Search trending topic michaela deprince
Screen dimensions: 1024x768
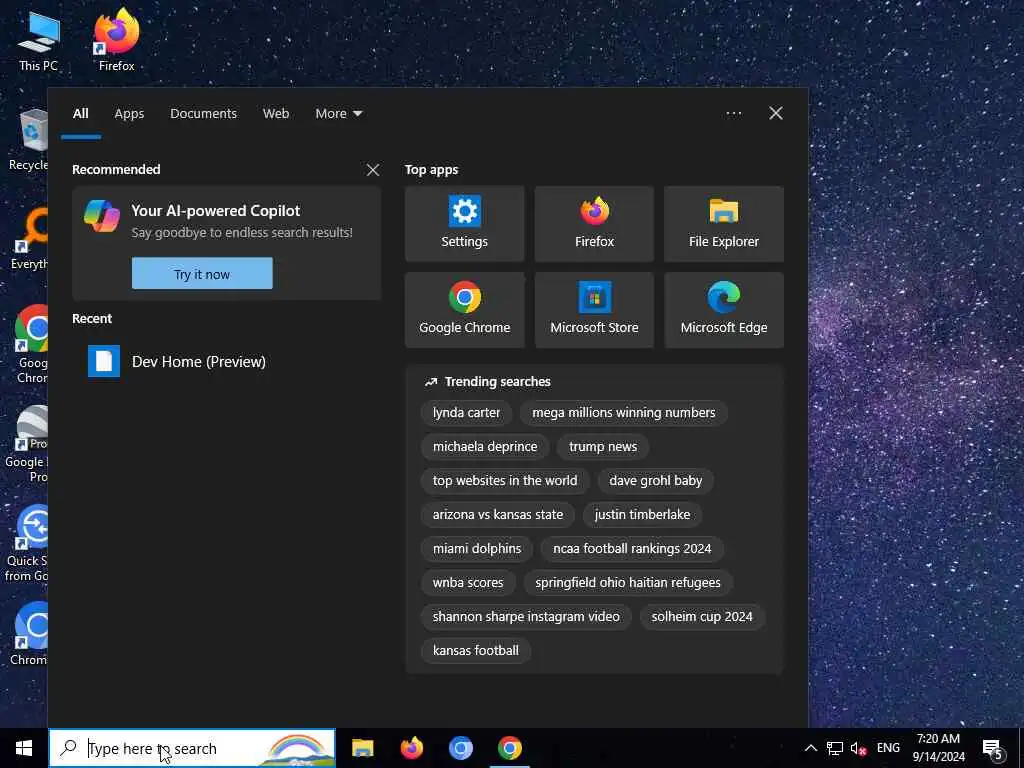[x=485, y=447]
